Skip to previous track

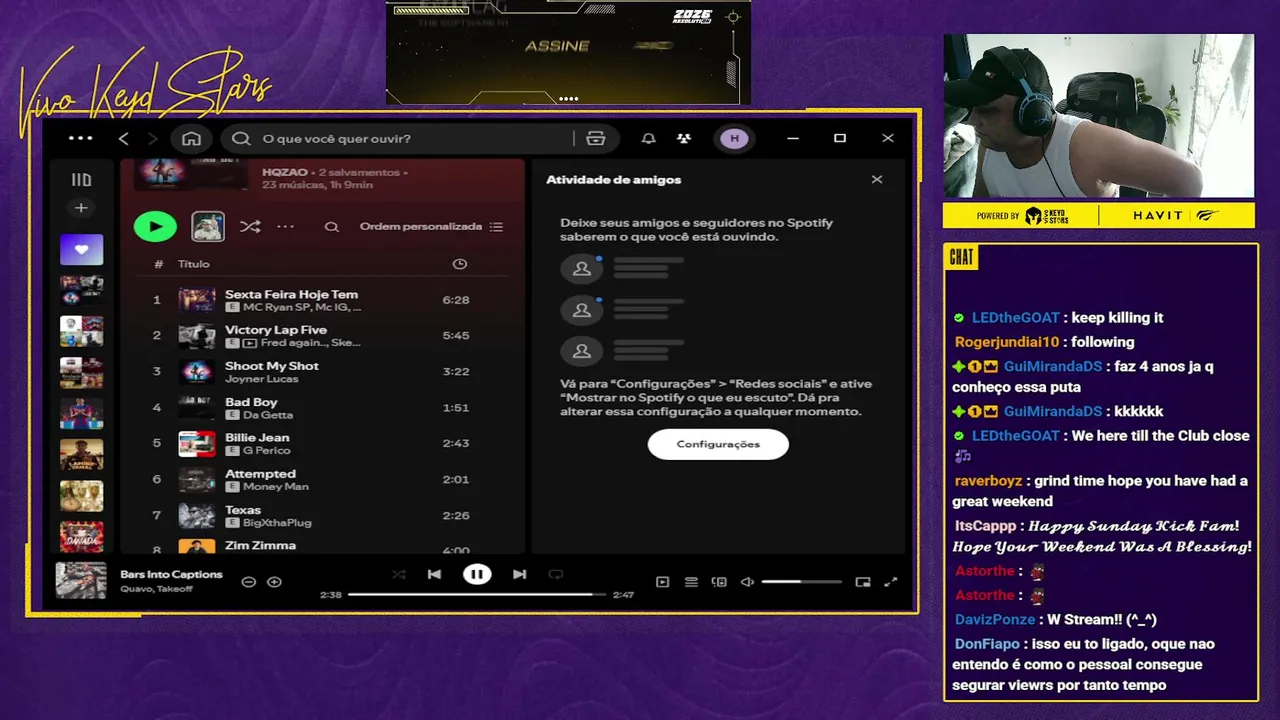434,574
